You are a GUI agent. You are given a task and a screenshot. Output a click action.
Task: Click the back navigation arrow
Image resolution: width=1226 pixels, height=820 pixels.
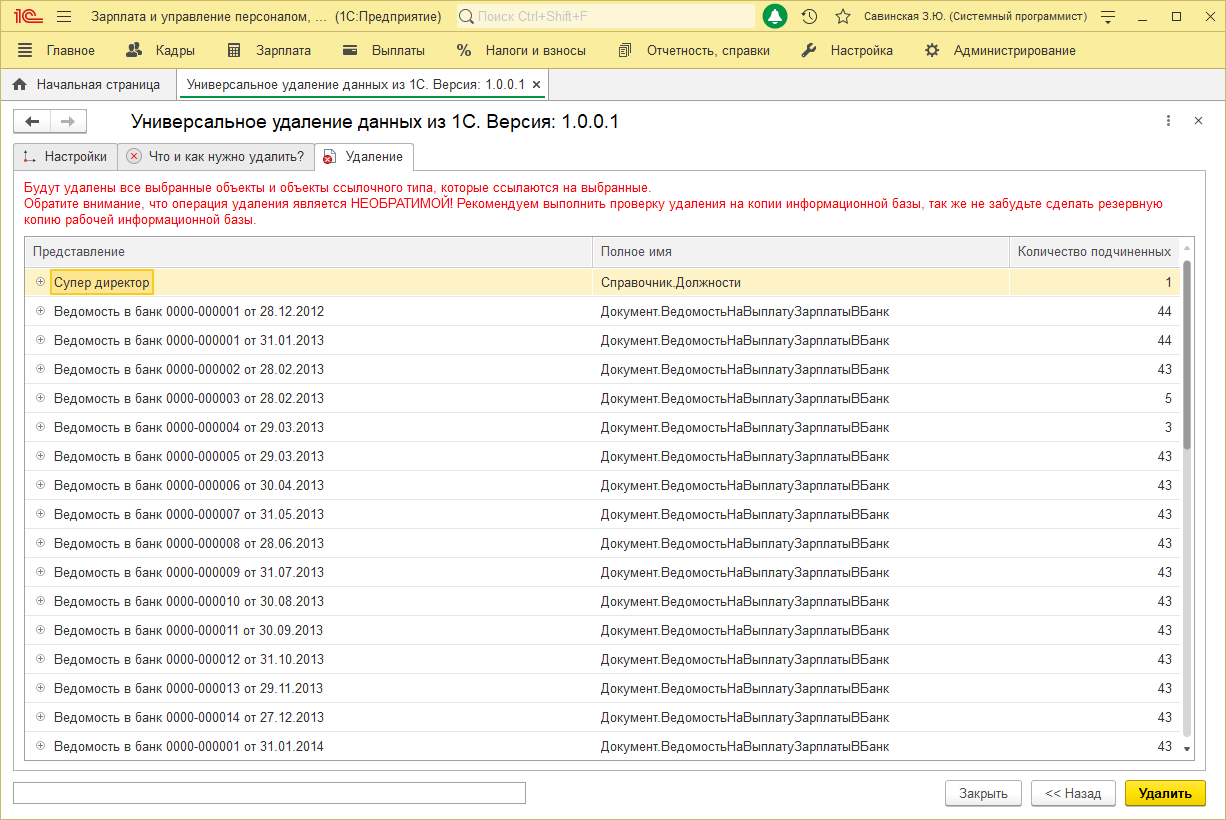[x=32, y=121]
